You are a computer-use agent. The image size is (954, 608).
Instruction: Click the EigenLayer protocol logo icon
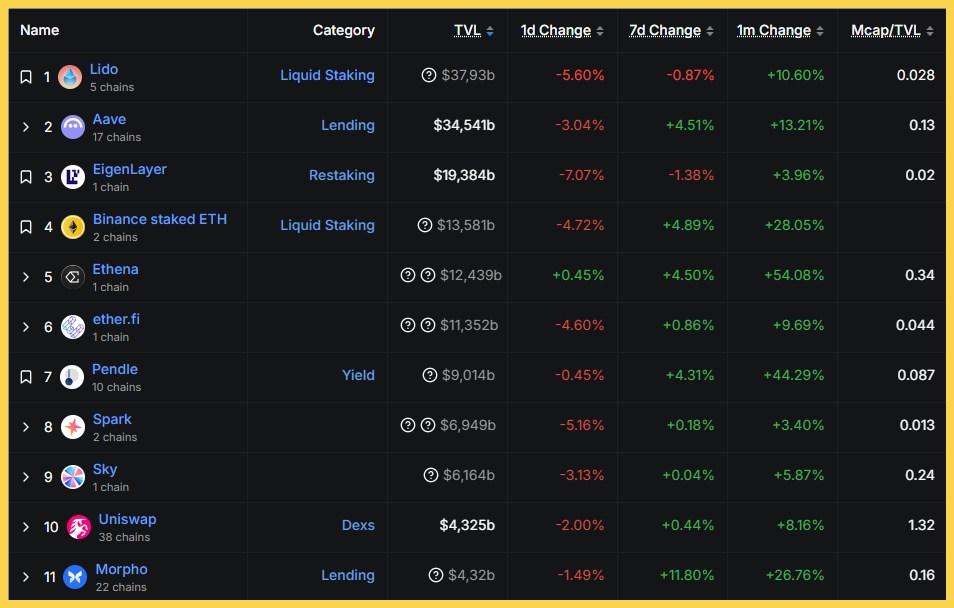pyautogui.click(x=73, y=177)
